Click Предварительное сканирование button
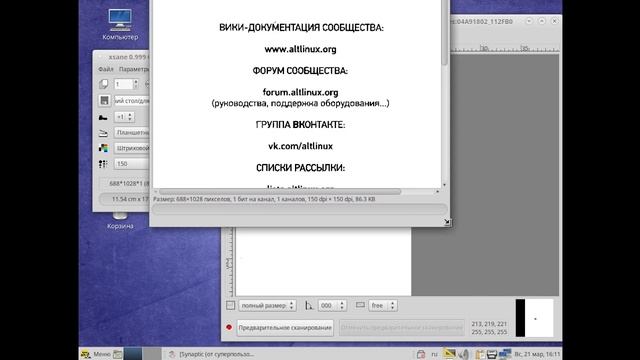 coord(285,328)
